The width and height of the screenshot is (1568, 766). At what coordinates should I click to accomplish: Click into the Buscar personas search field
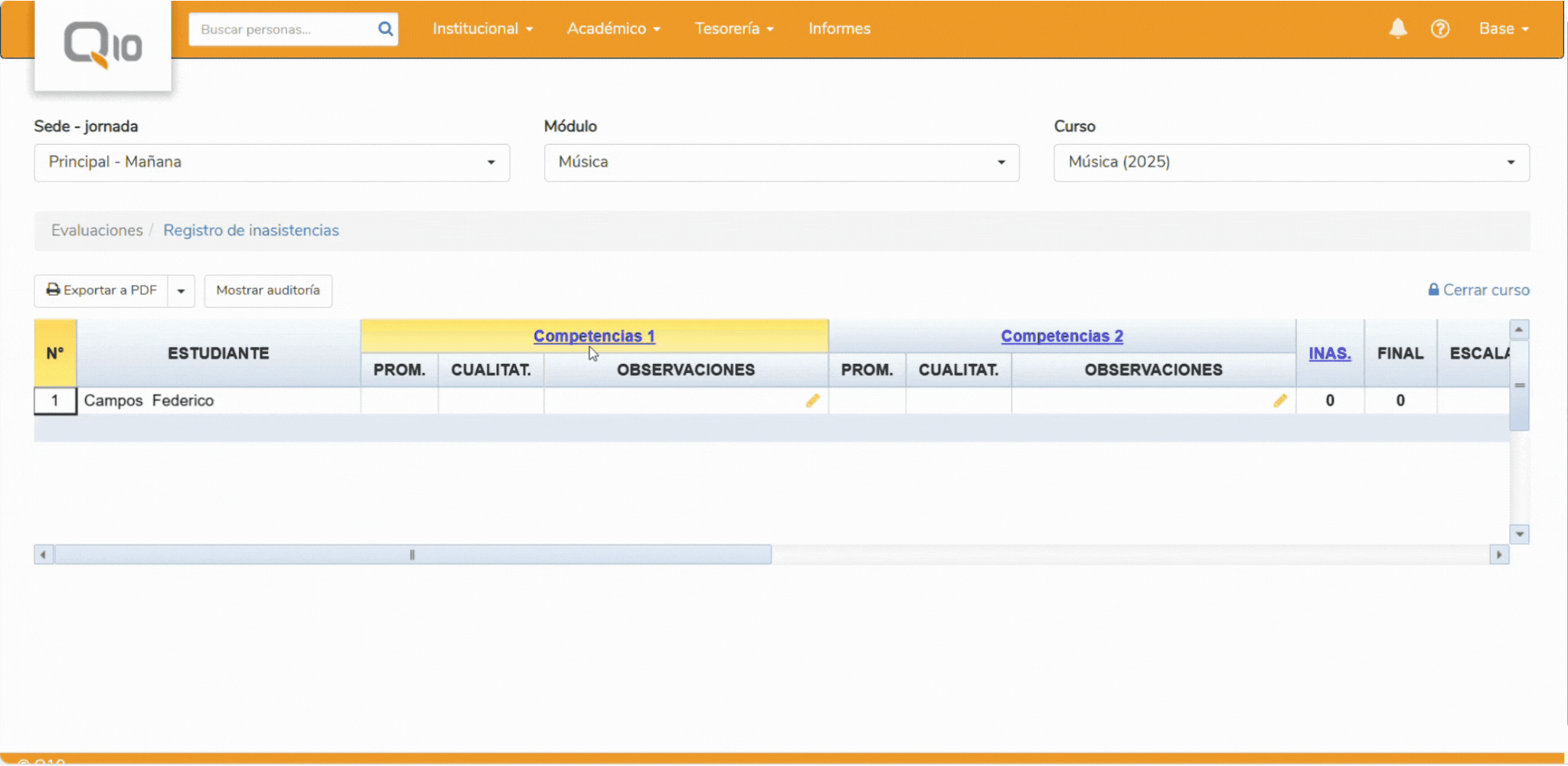pos(283,29)
